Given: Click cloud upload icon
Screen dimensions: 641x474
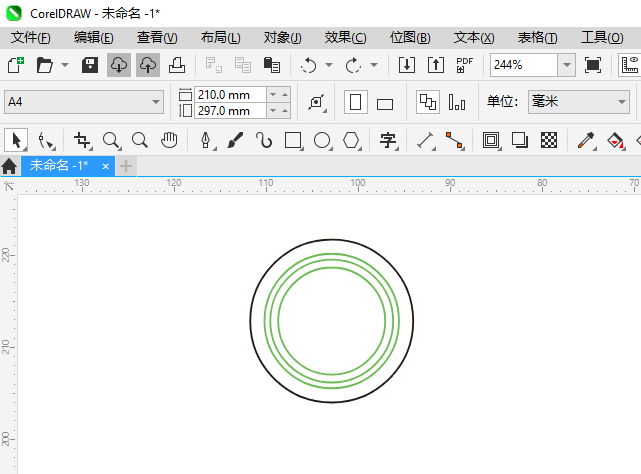Looking at the screenshot, I should (148, 65).
